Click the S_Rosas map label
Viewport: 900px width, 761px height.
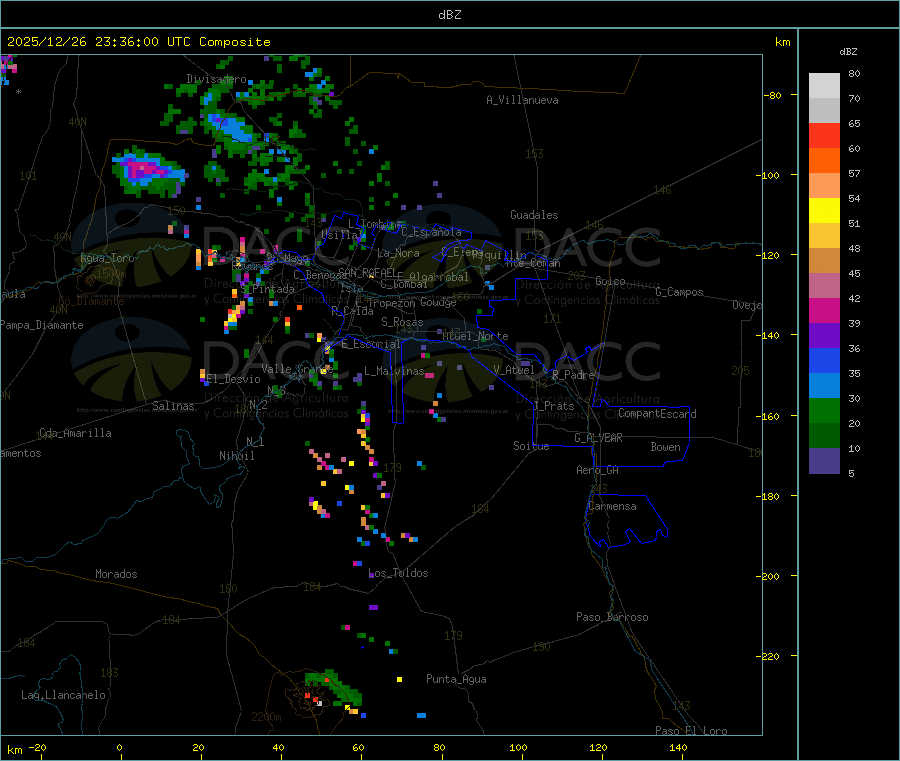click(x=402, y=322)
